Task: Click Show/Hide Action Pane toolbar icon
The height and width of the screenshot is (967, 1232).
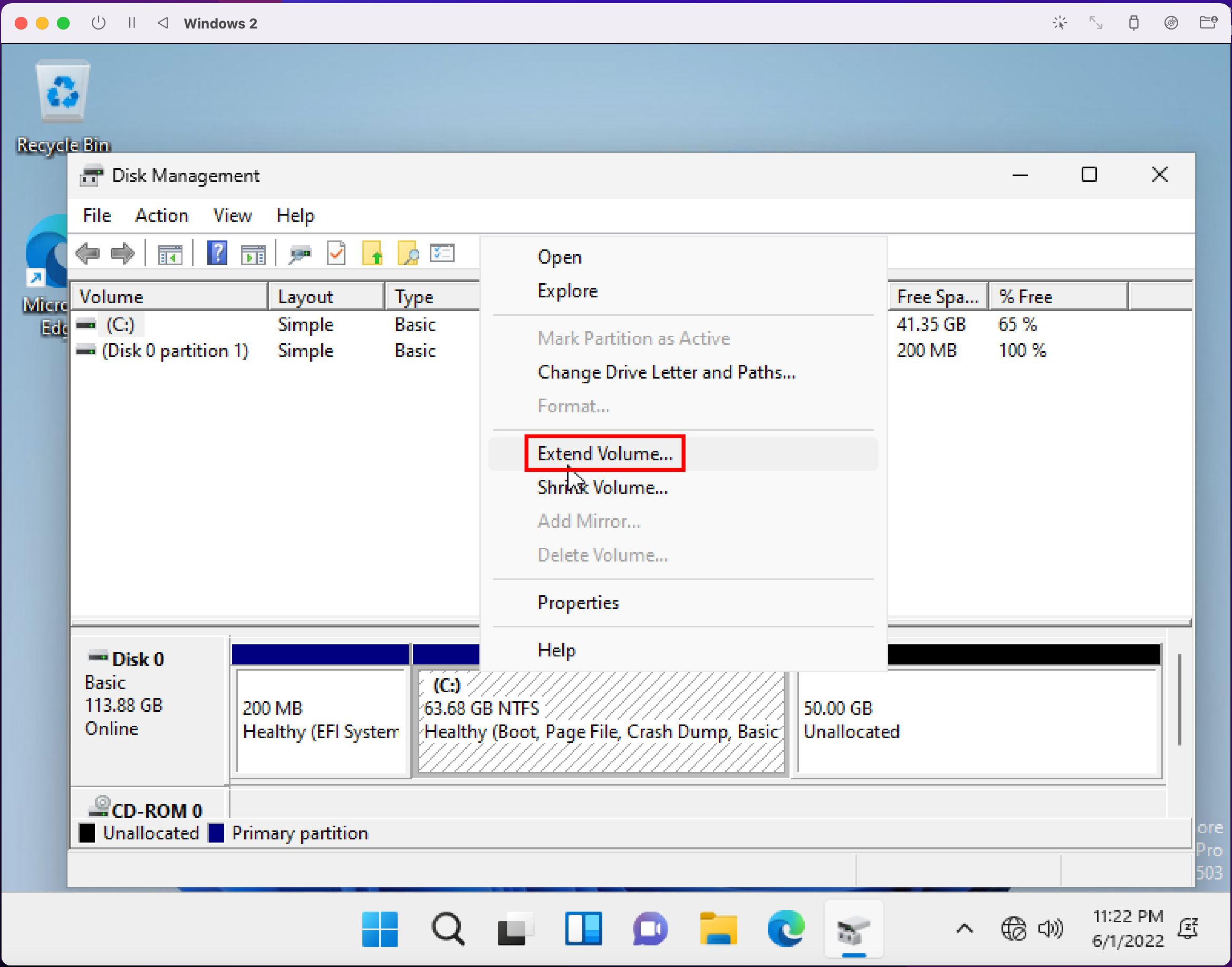Action: 253,254
